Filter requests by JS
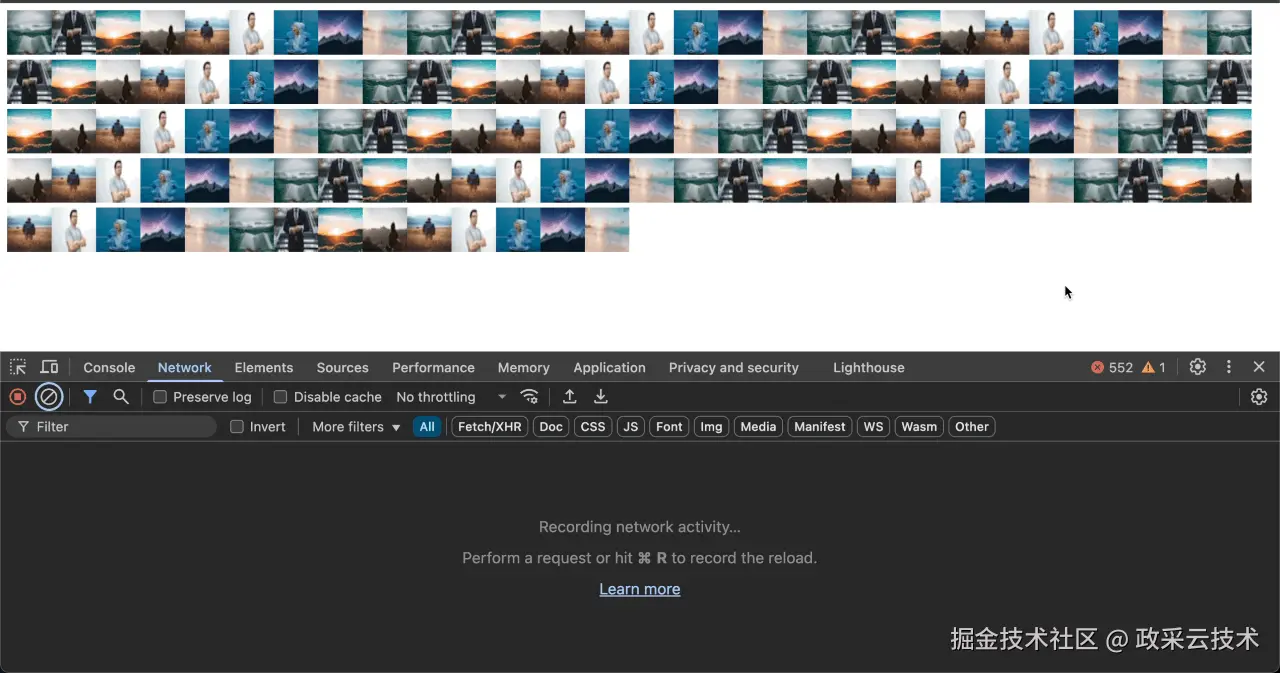The width and height of the screenshot is (1280, 673). click(x=630, y=427)
